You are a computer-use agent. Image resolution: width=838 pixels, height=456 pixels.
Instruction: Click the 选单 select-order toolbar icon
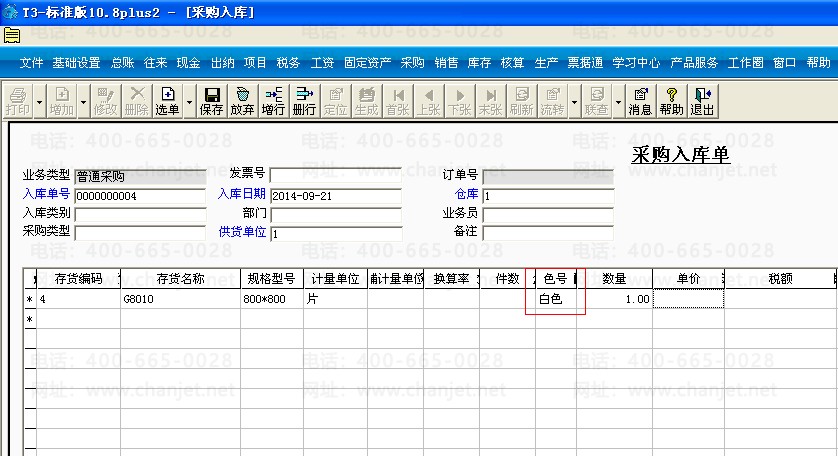167,101
